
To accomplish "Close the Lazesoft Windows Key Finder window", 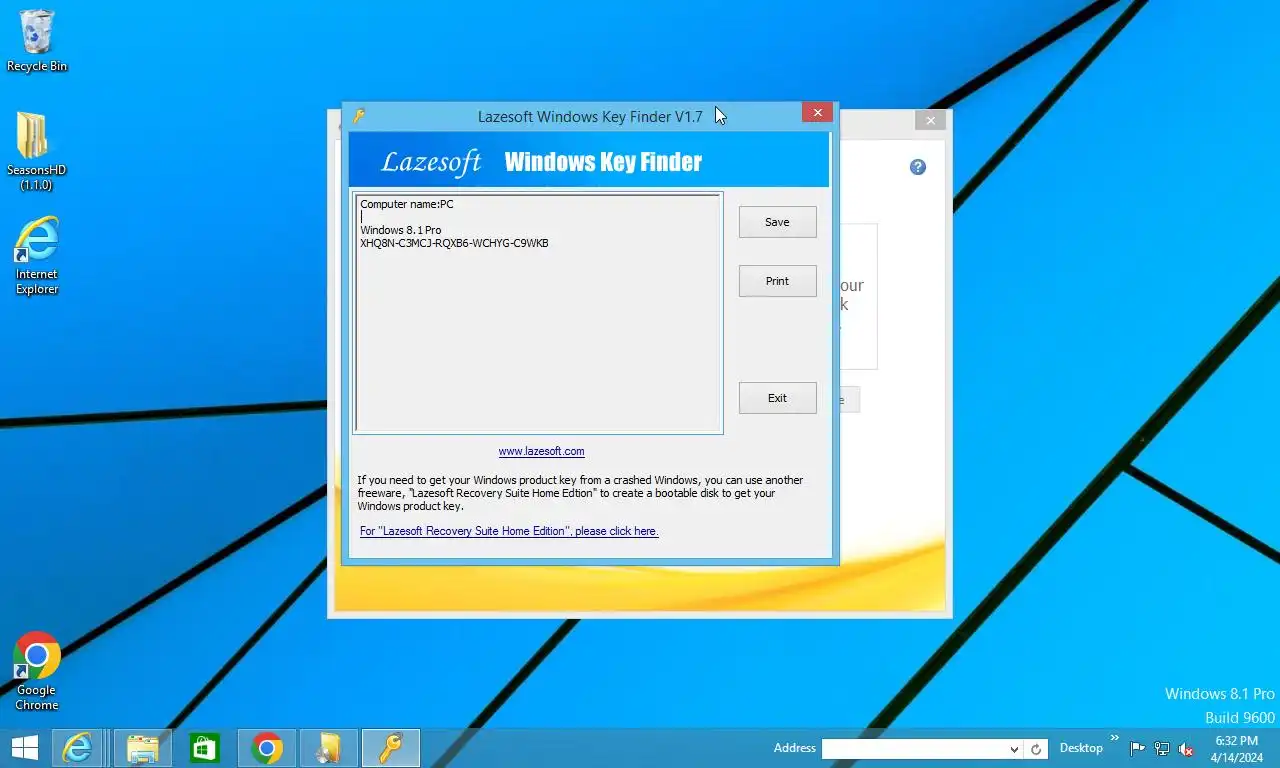I will (x=817, y=113).
